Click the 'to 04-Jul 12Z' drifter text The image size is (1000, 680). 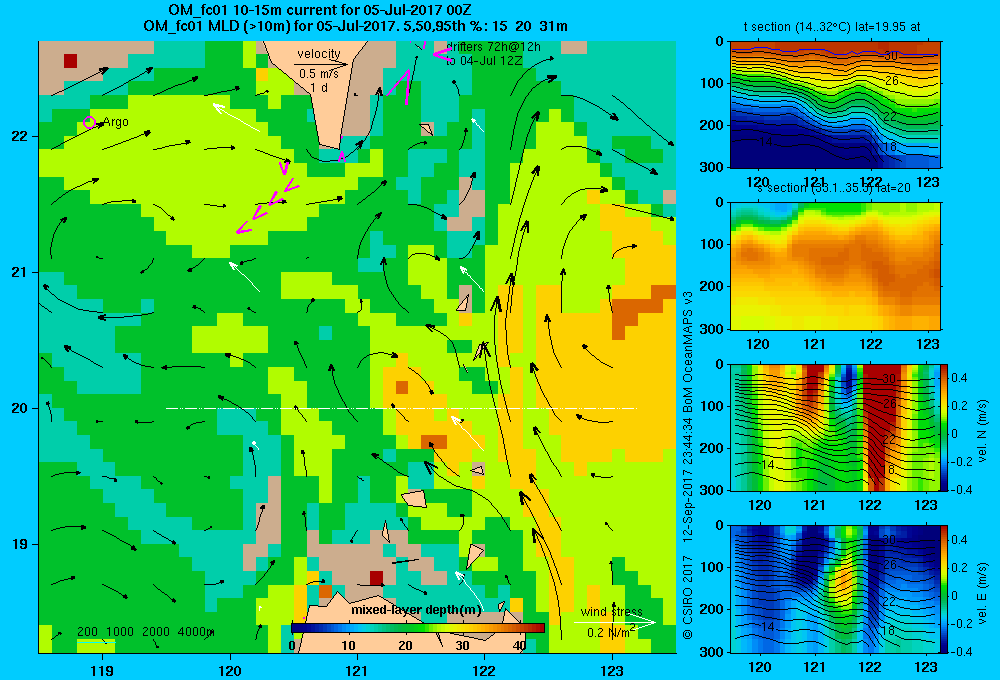[483, 61]
